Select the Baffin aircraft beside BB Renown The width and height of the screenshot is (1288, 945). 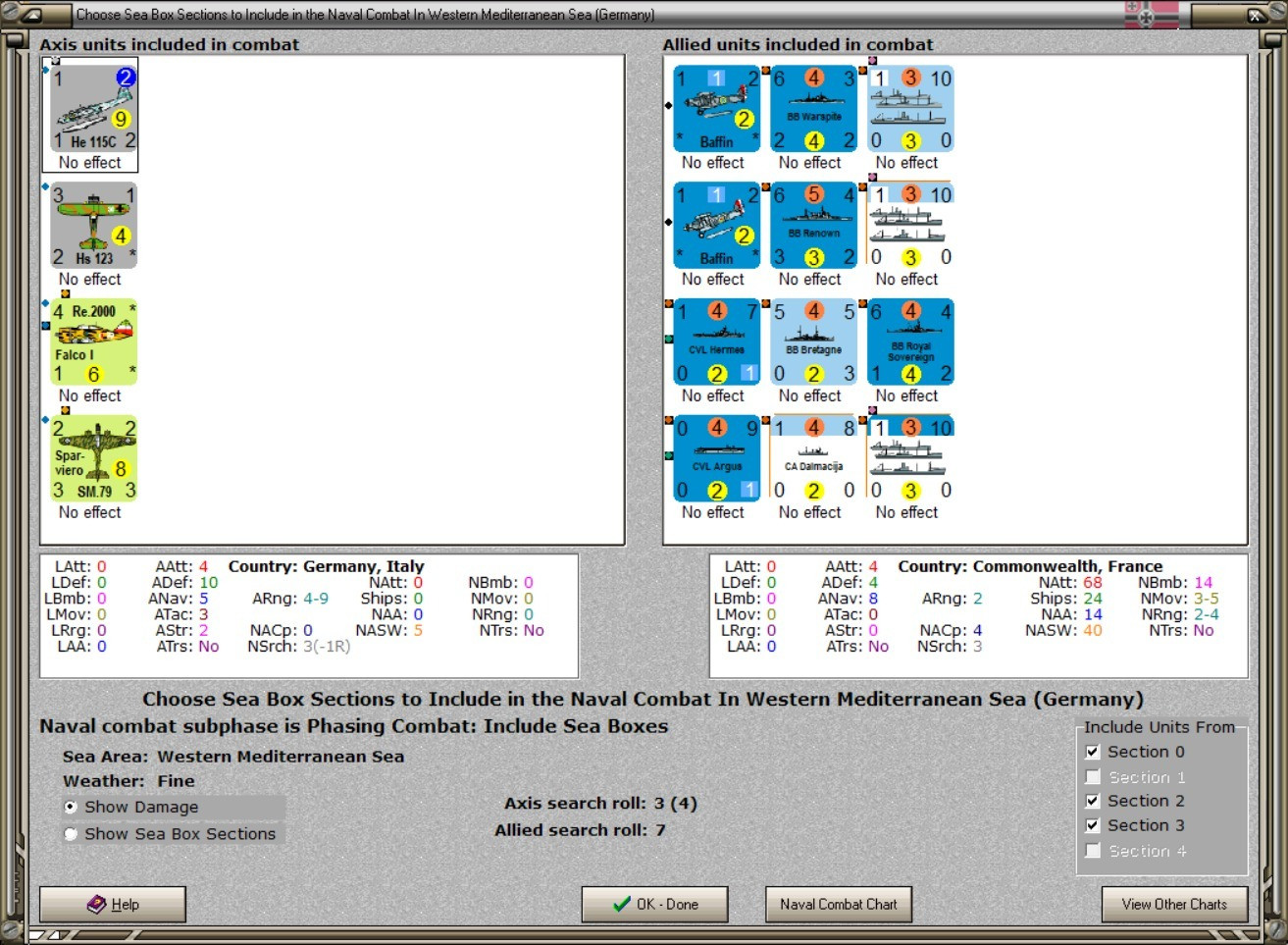coord(717,226)
